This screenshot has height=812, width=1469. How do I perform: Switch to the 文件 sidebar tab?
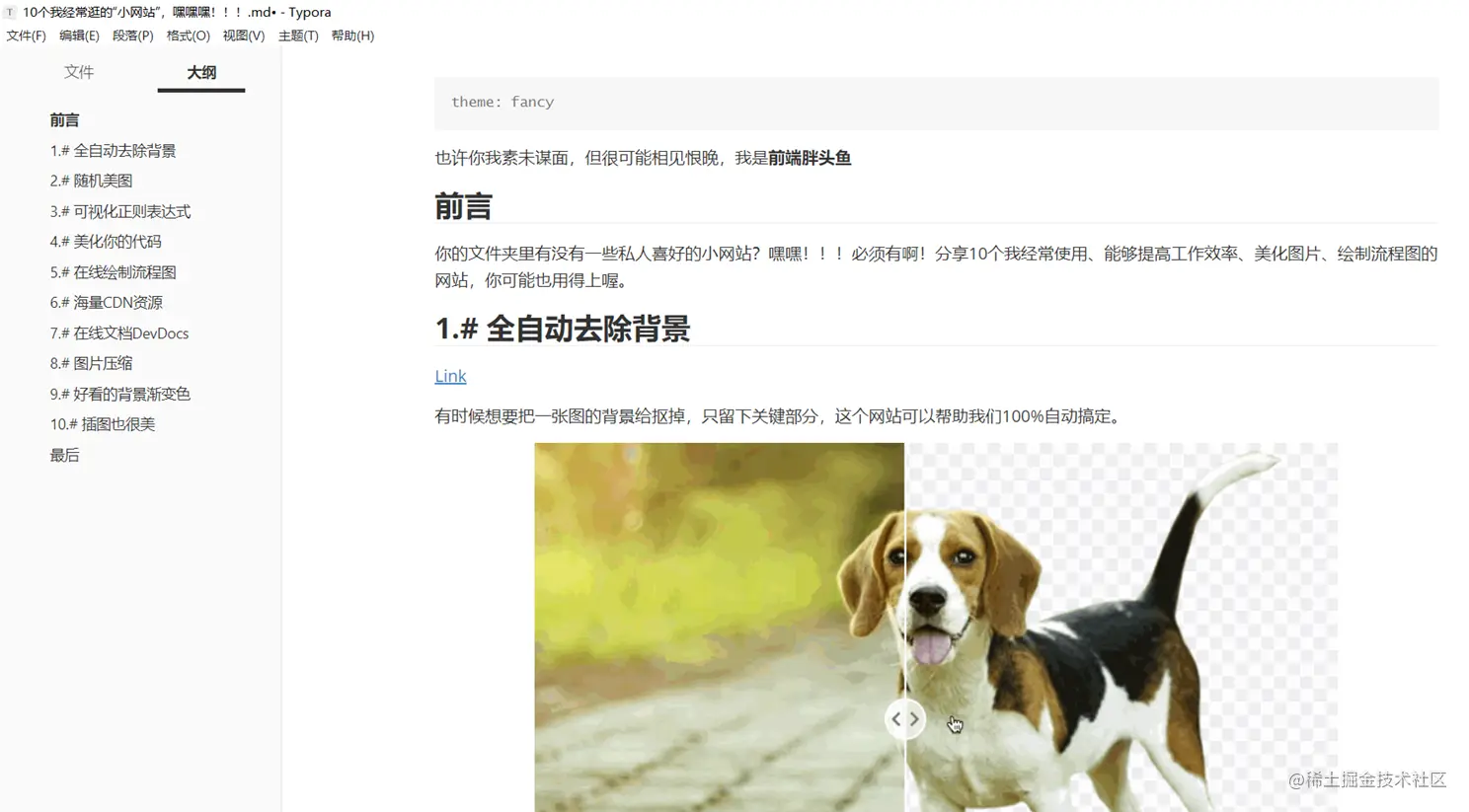tap(79, 72)
